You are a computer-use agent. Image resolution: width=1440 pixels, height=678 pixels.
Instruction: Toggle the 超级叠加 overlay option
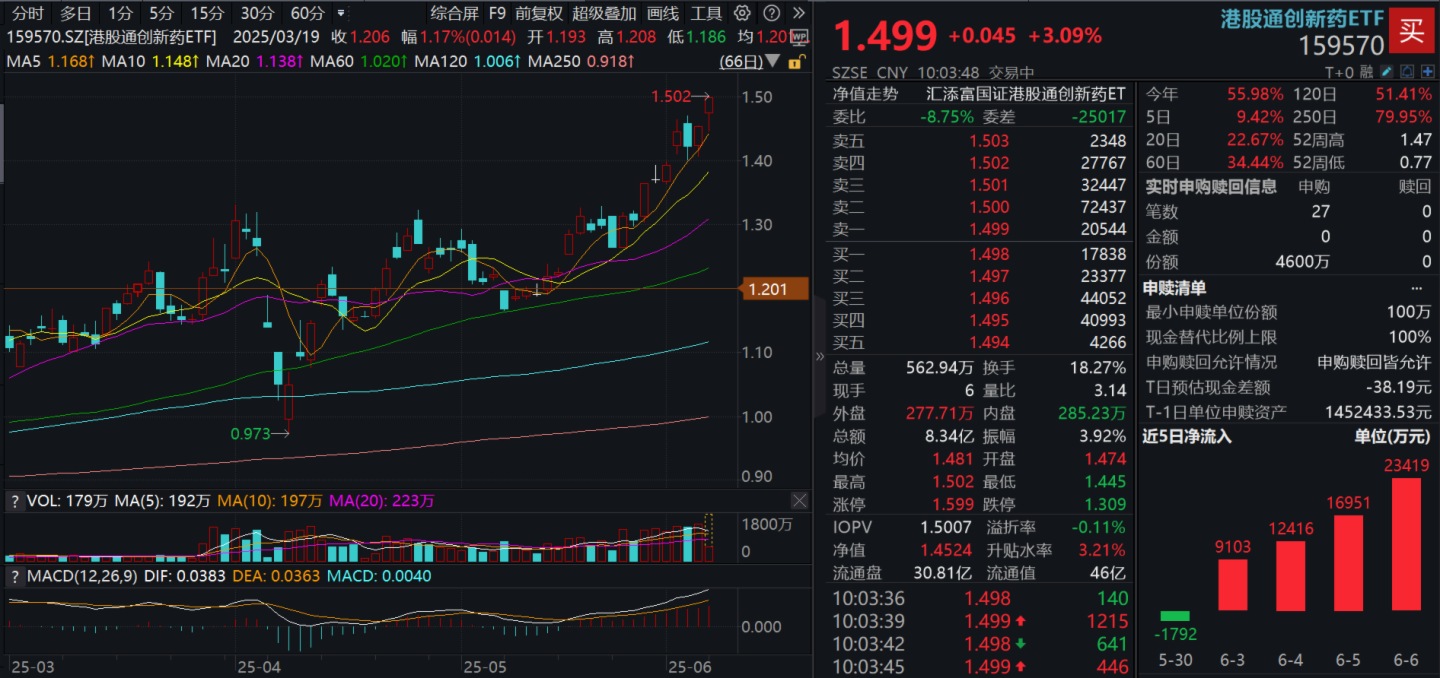point(604,13)
